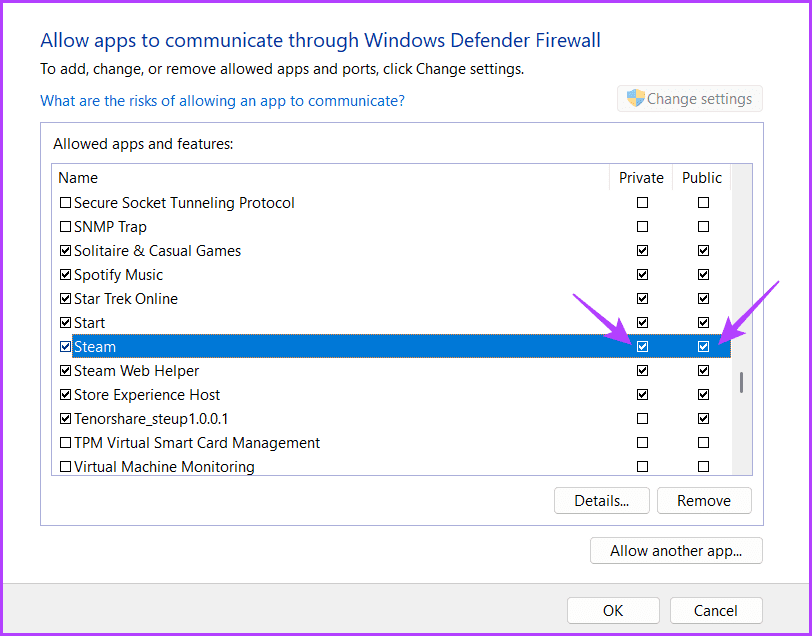Enable Public for SNMP Trap
Viewport: 812px width, 636px height.
703,227
